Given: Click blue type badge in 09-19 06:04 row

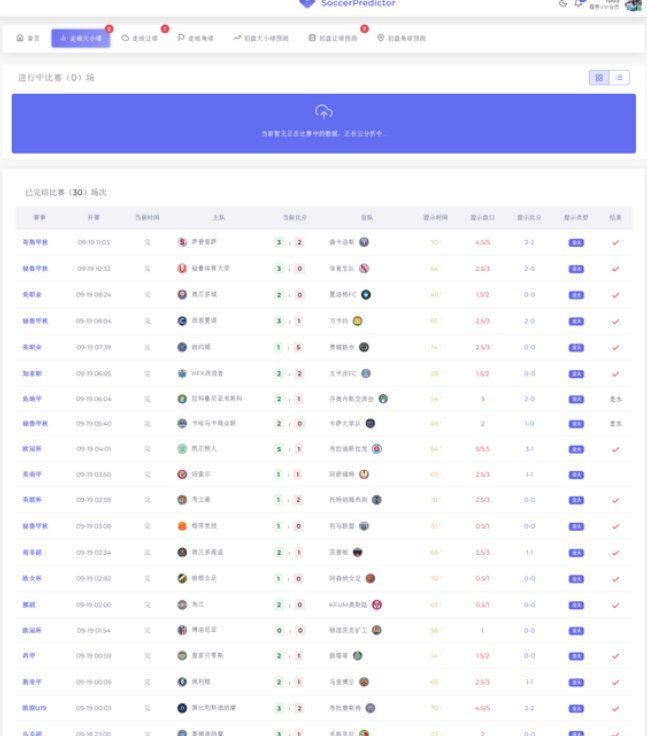Looking at the screenshot, I should click(x=576, y=399).
